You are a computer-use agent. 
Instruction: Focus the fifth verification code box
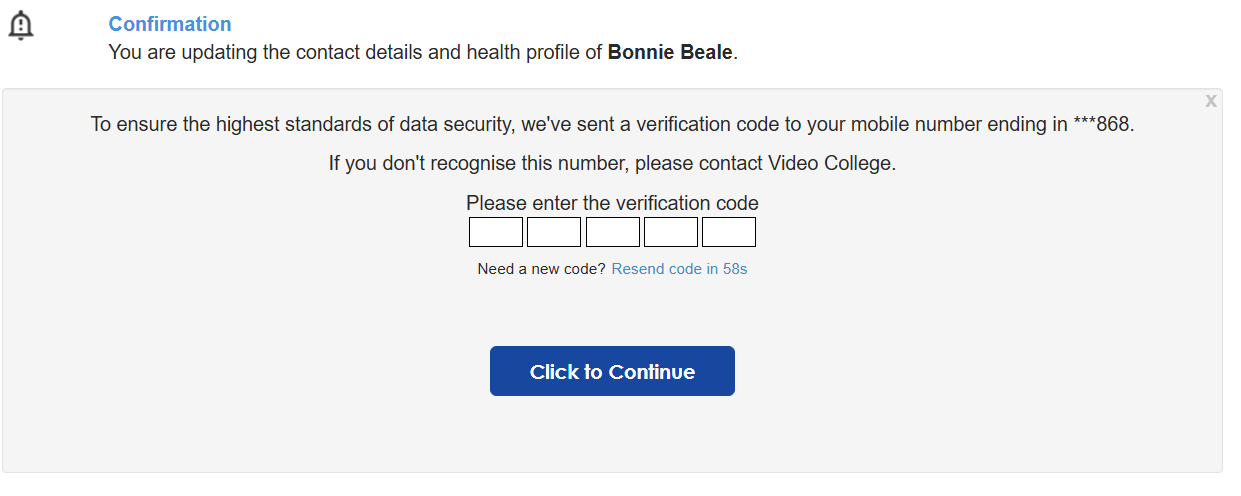pos(729,232)
